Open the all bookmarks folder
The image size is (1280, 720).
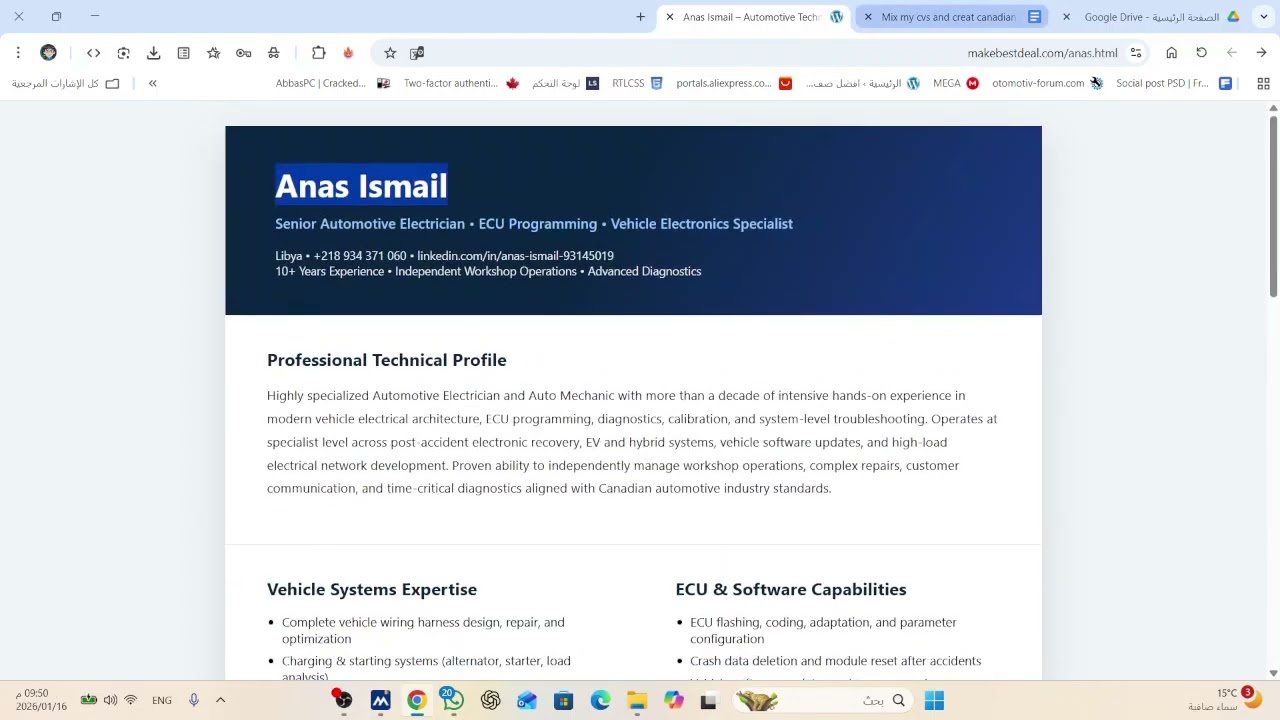pos(65,83)
